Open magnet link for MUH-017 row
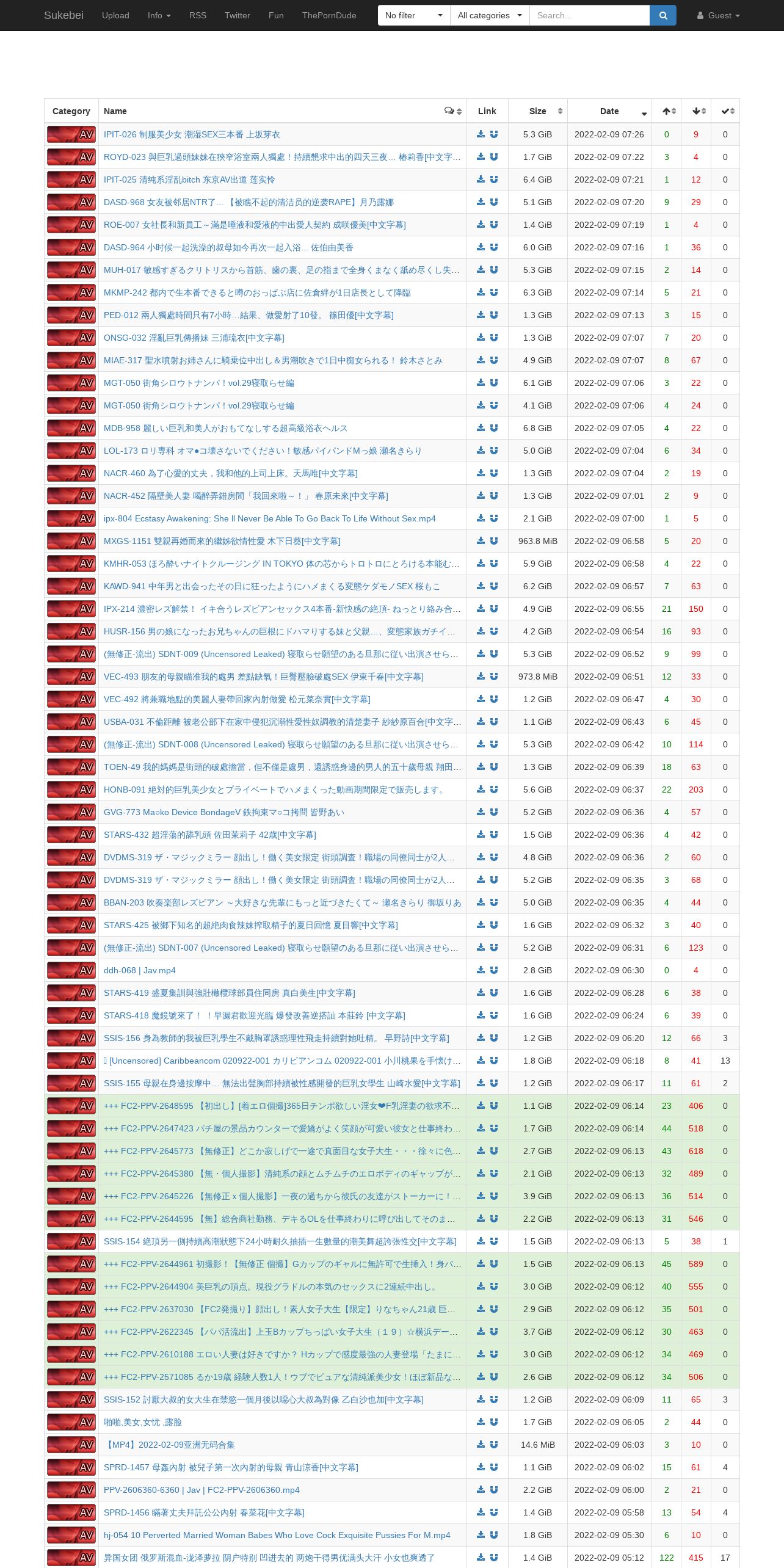 point(494,270)
